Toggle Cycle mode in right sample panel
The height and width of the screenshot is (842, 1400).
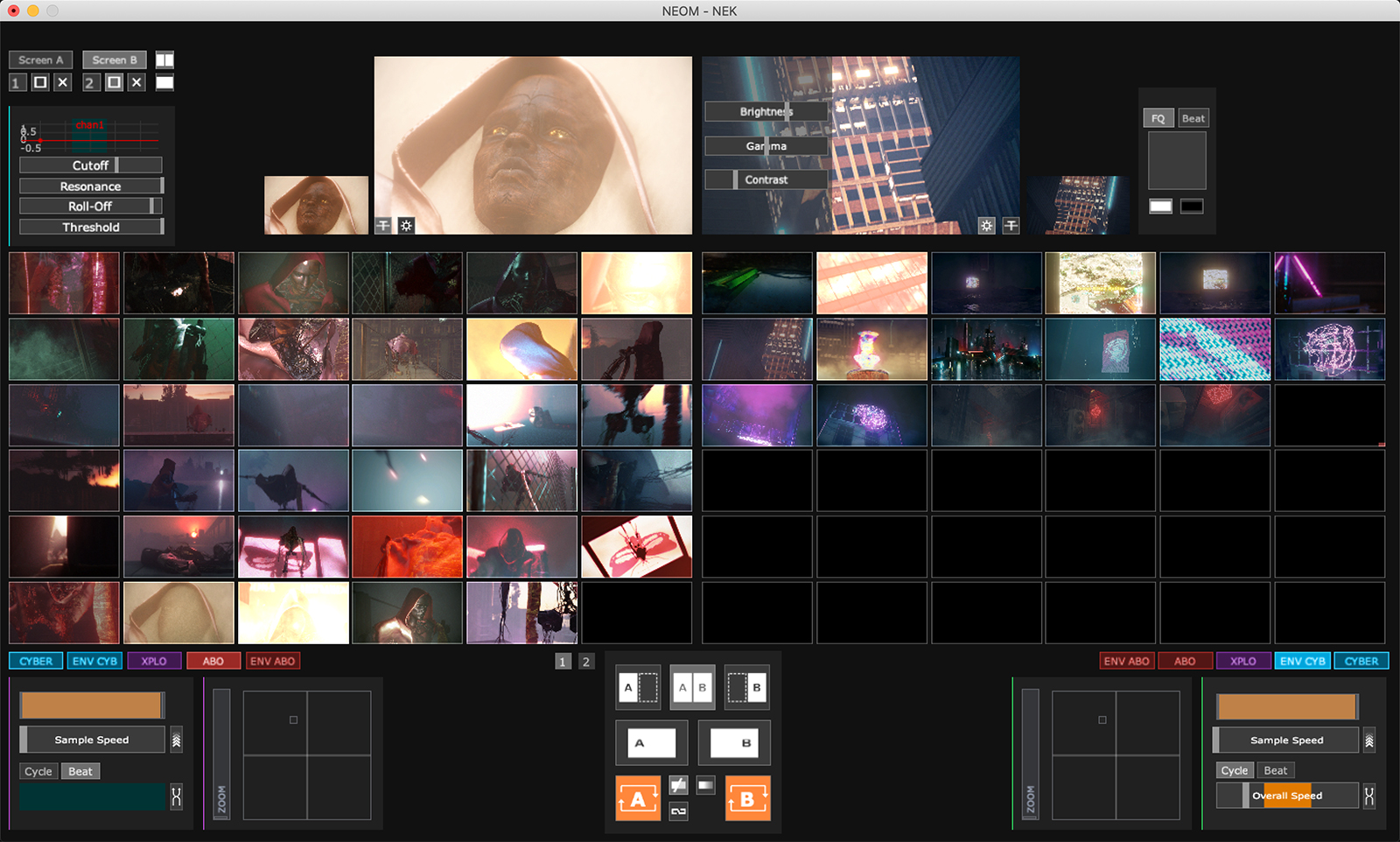[x=1234, y=770]
